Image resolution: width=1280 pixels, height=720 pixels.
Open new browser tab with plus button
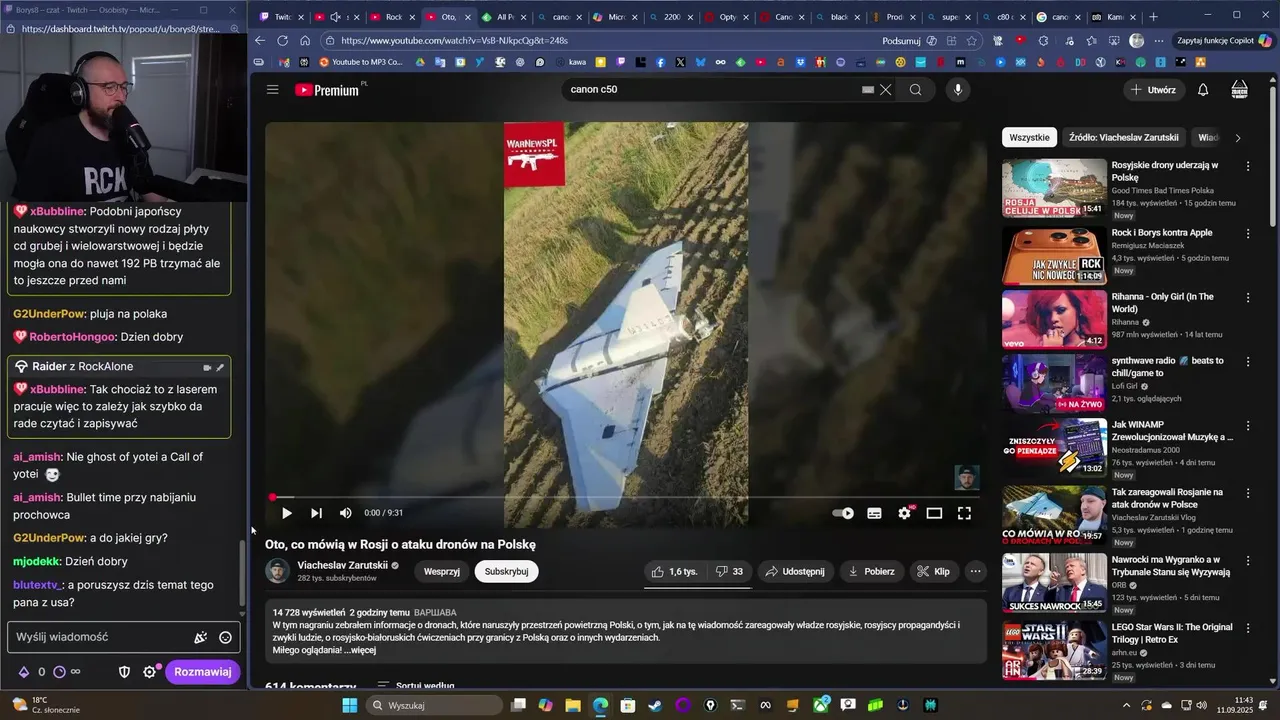click(1153, 17)
